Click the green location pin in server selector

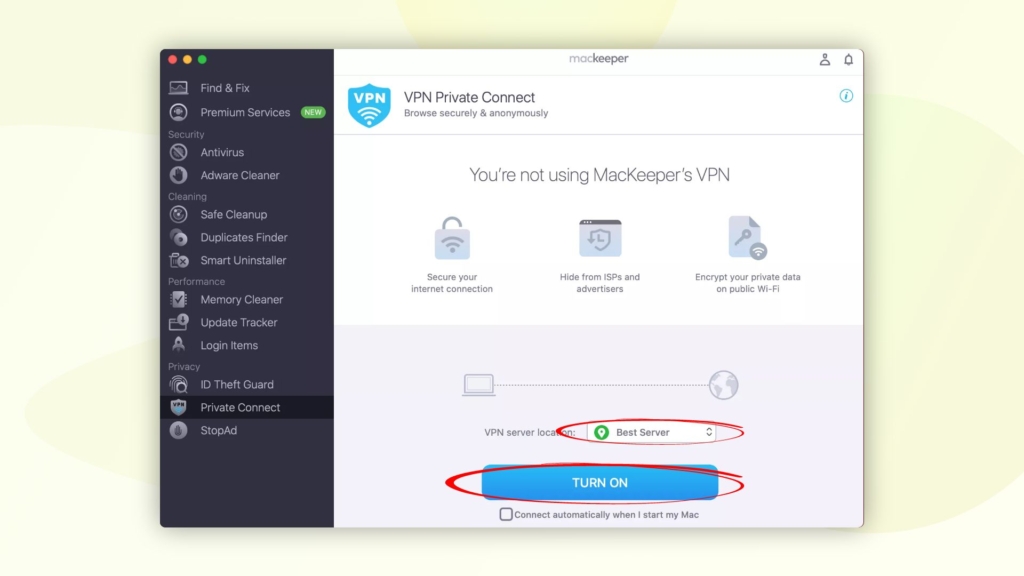(x=601, y=432)
